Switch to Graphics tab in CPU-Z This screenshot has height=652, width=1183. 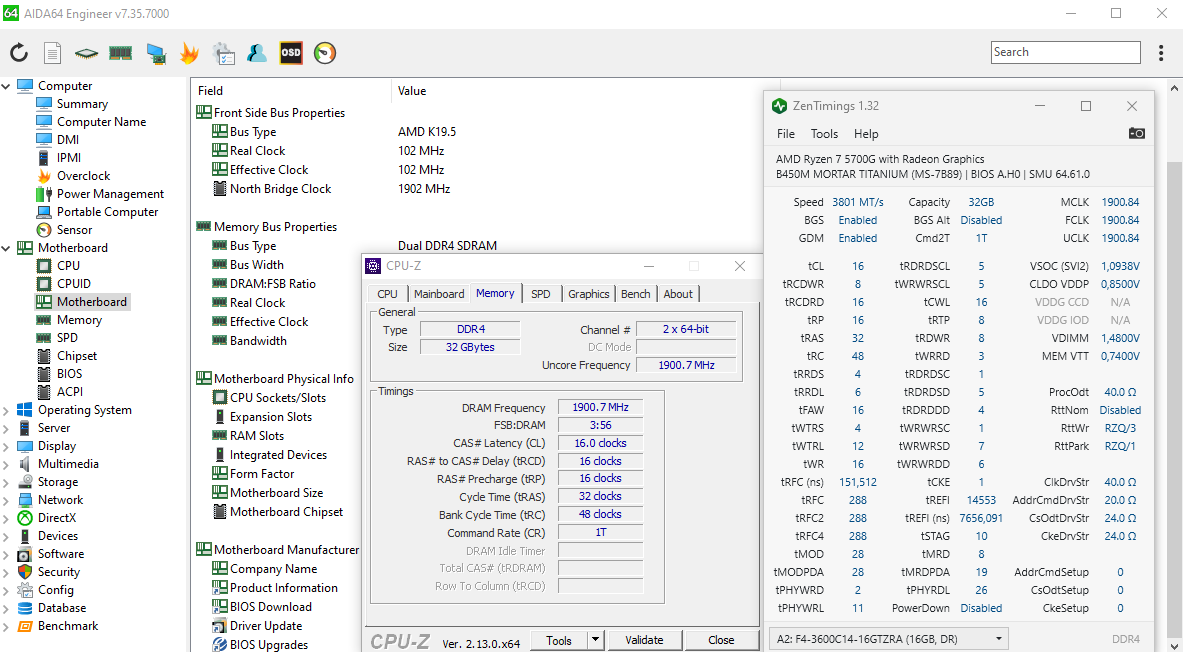click(x=588, y=294)
